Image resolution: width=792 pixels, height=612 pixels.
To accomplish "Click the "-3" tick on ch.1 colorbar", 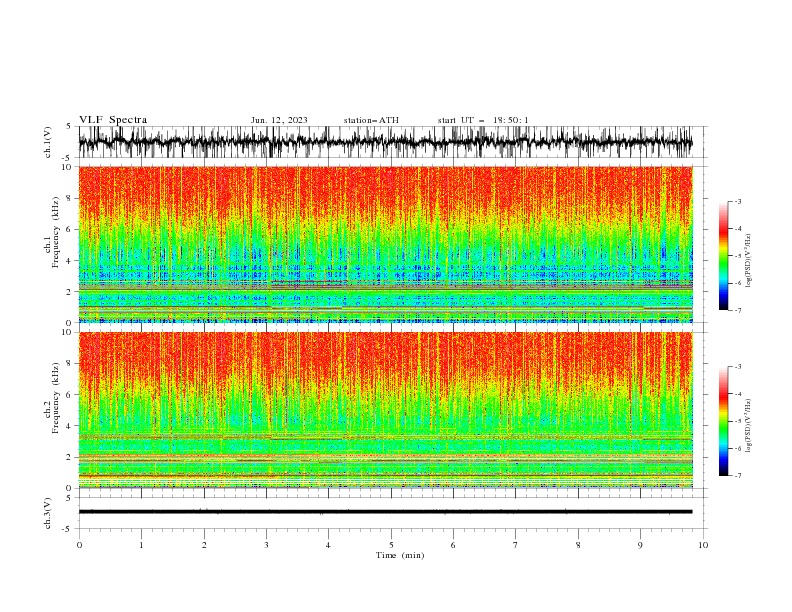I will click(x=738, y=201).
